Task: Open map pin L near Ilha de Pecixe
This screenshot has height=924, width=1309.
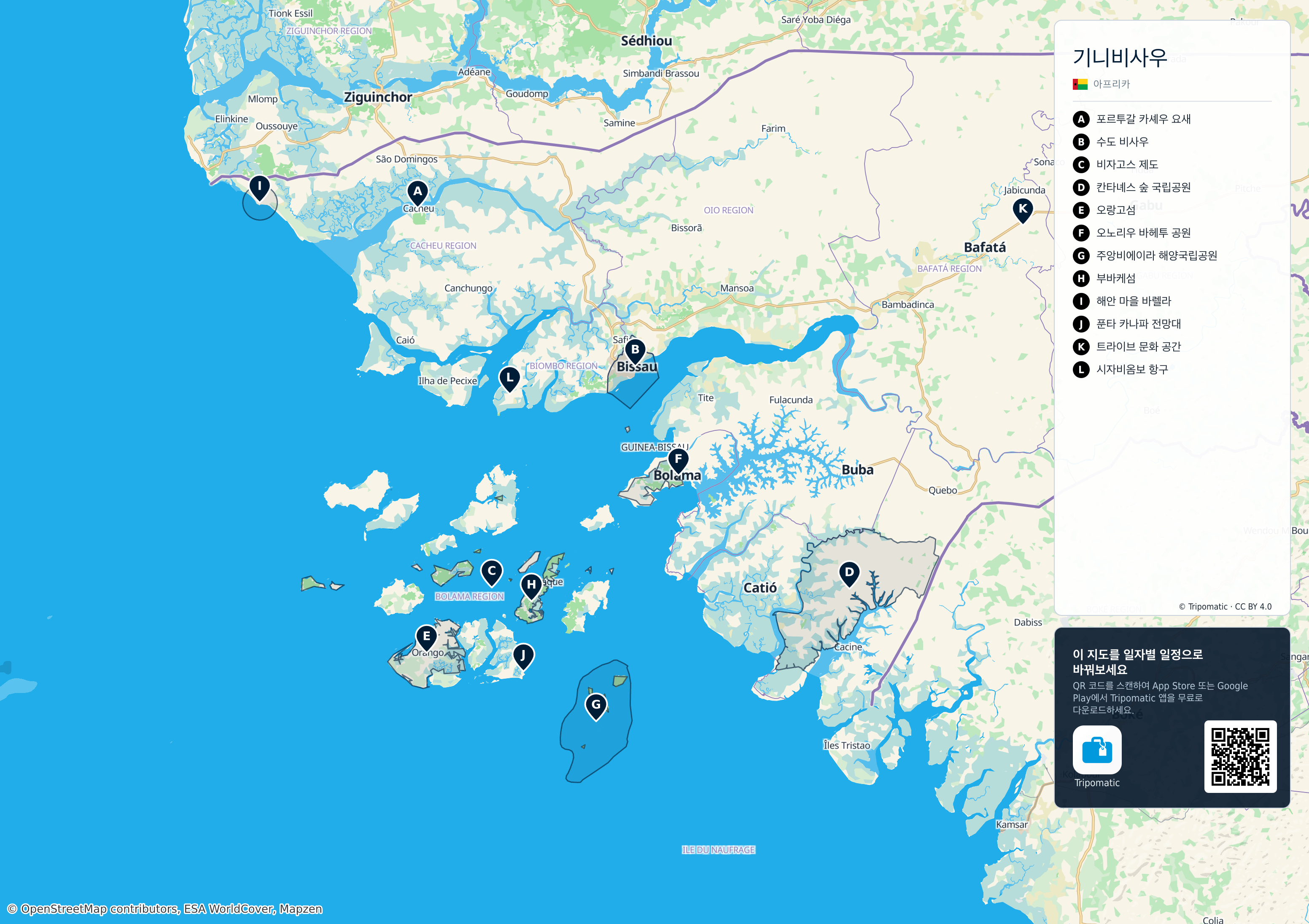Action: tap(509, 379)
